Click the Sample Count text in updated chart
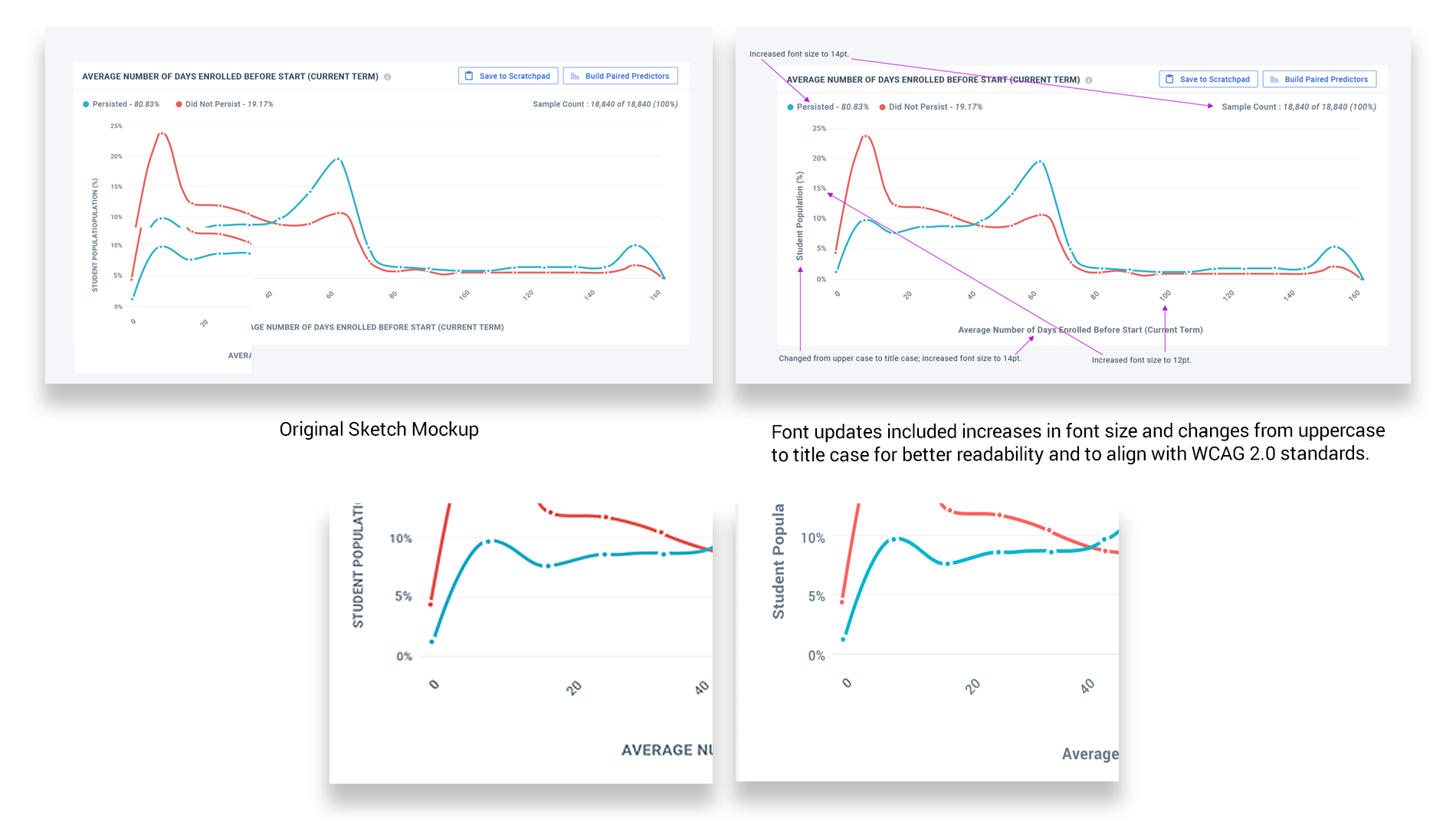The height and width of the screenshot is (822, 1456). tap(1299, 107)
